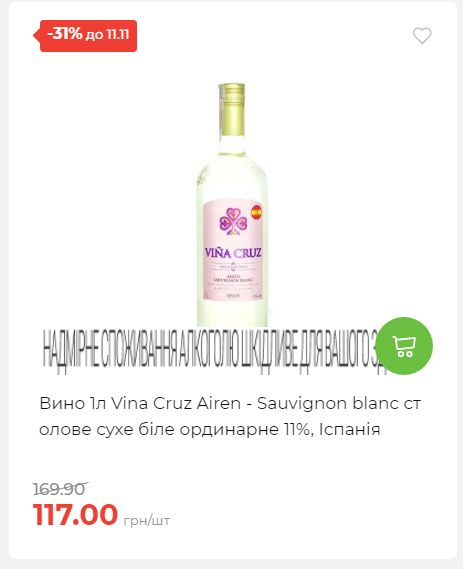Click the purple clover logo on label
Screen dimensions: 463x569
tap(233, 221)
